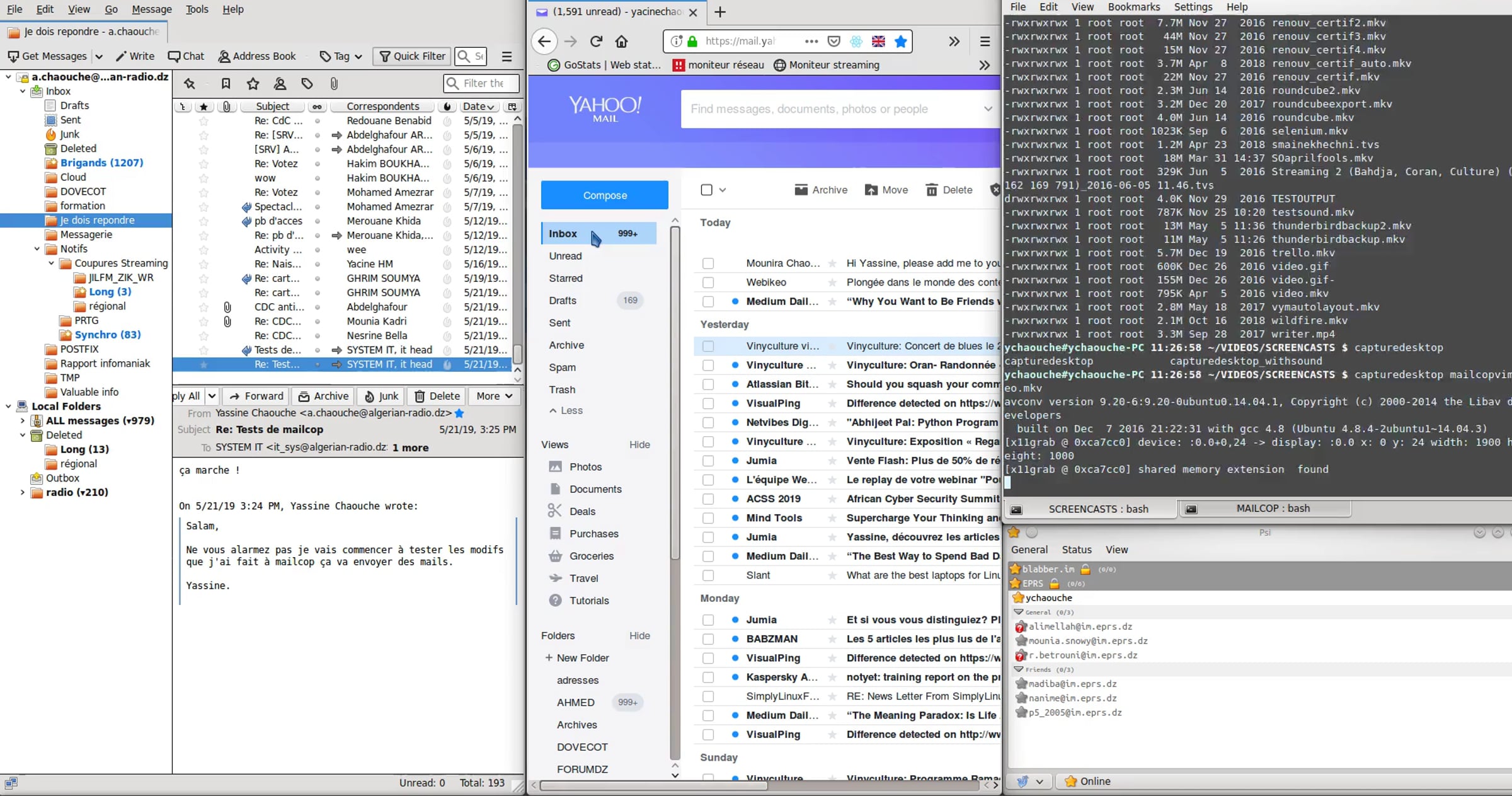Open Firefox hamburger menu
1512x796 pixels.
pyautogui.click(x=985, y=42)
